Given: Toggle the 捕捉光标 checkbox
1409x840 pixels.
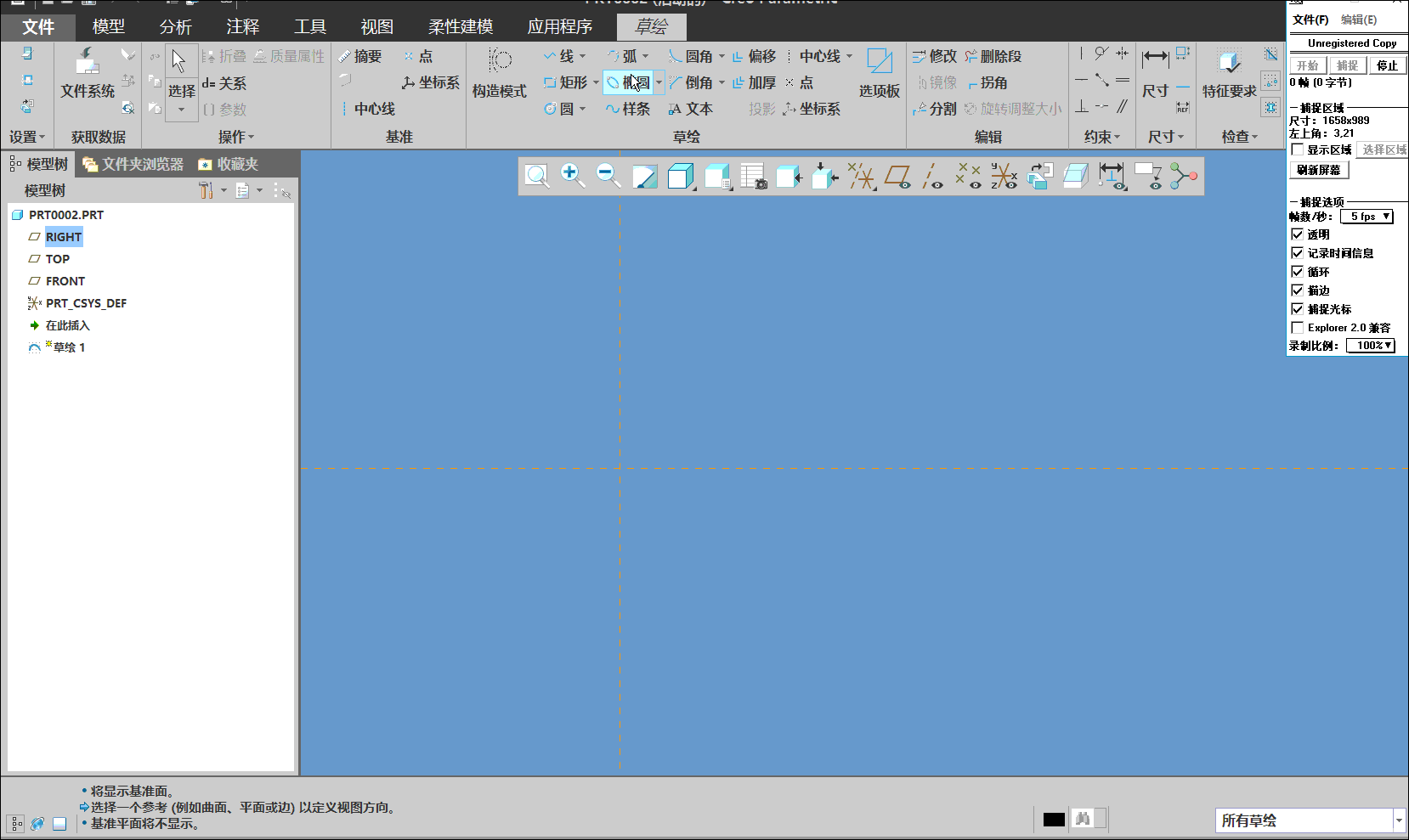Looking at the screenshot, I should 1297,309.
